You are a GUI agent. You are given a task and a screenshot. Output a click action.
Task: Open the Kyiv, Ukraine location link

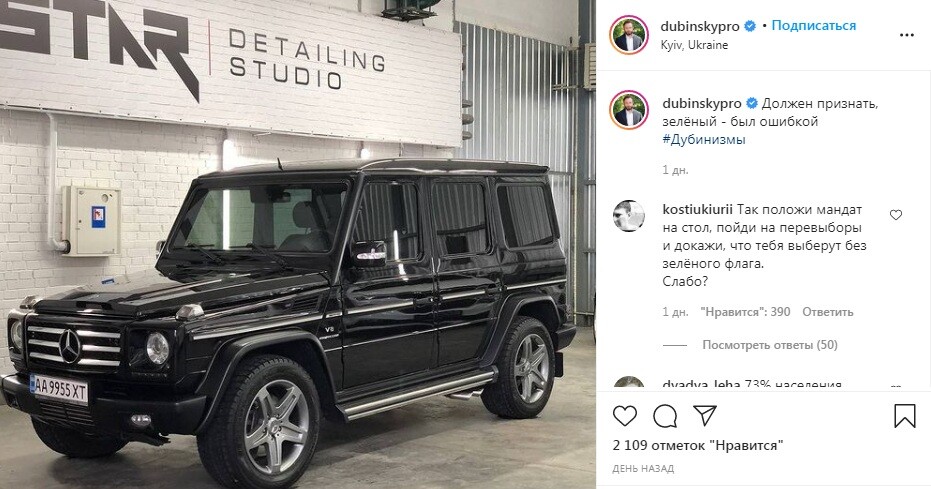point(694,45)
